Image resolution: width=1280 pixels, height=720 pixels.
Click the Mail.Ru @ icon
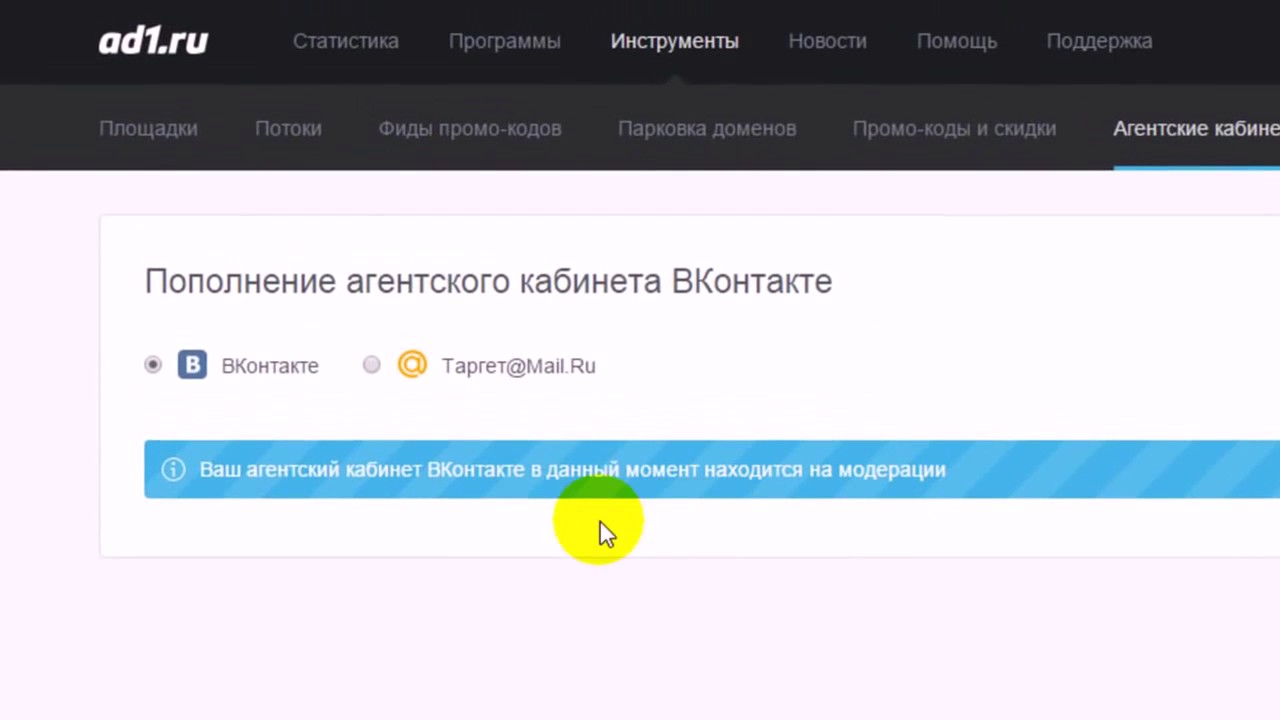point(412,364)
